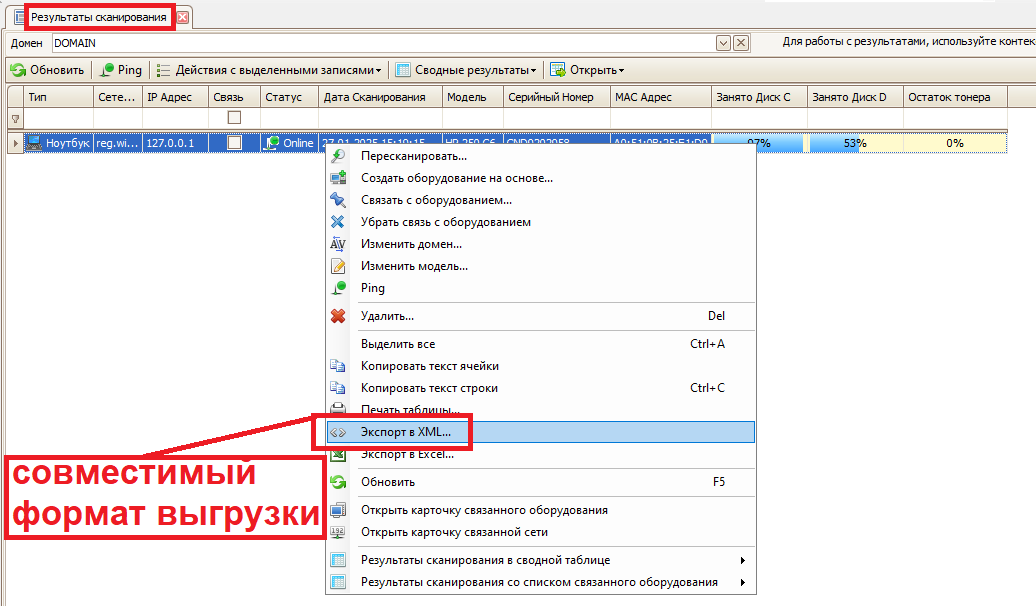Click the сводной таблице grid icon
This screenshot has width=1036, height=606.
(x=338, y=560)
